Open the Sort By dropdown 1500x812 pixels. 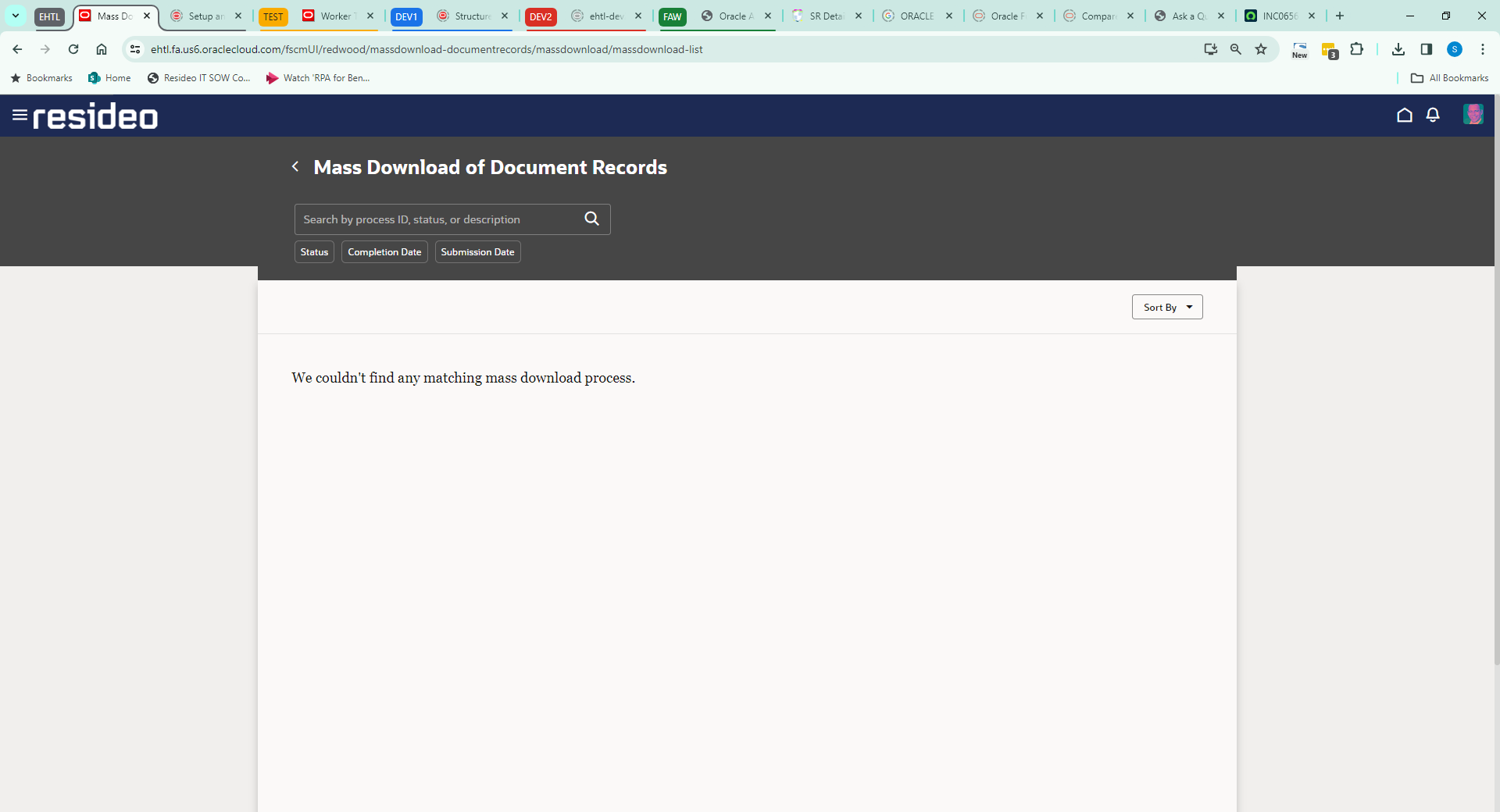coord(1166,307)
